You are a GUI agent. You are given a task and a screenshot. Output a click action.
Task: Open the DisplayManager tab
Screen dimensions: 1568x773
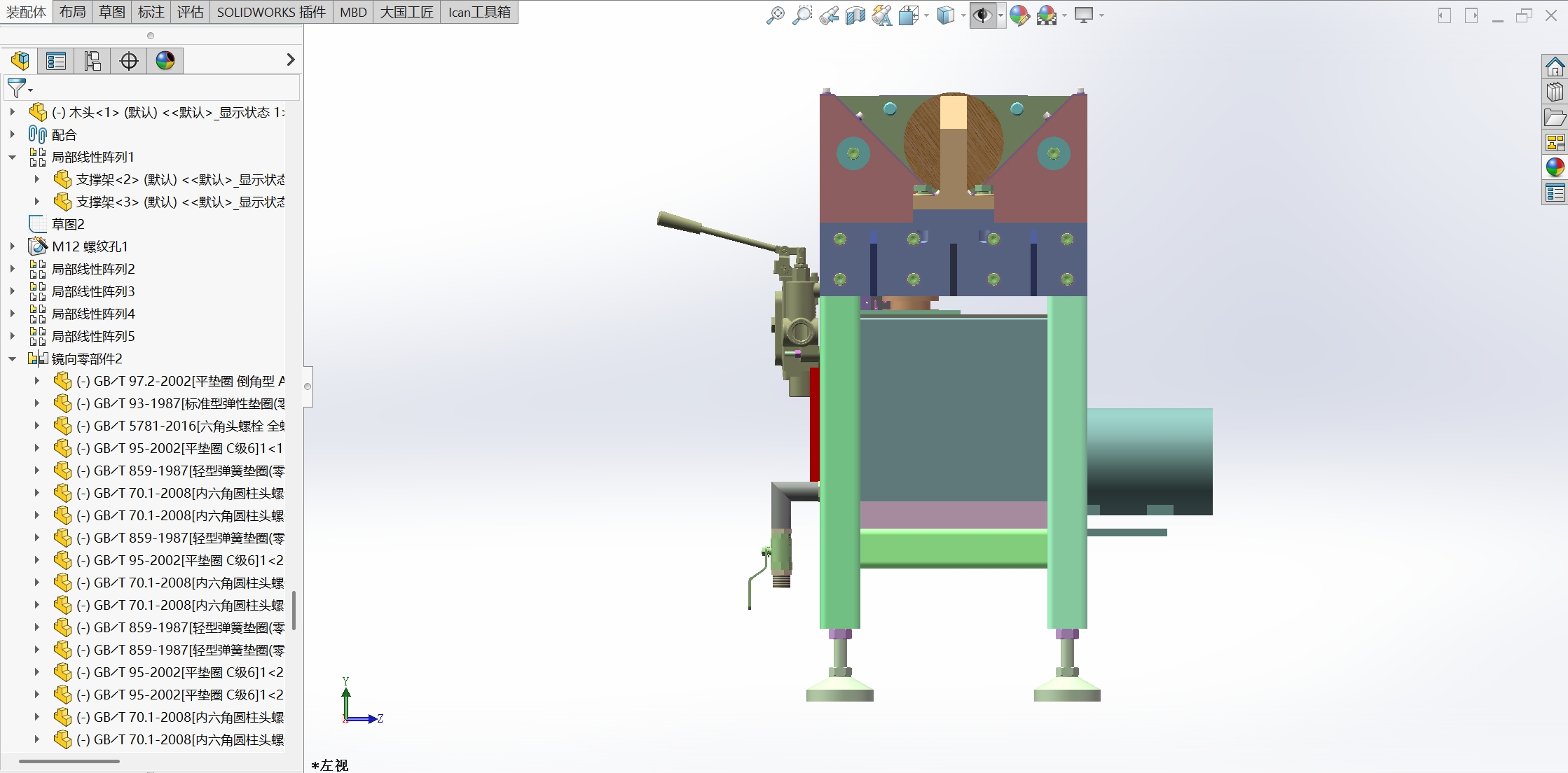(x=165, y=61)
